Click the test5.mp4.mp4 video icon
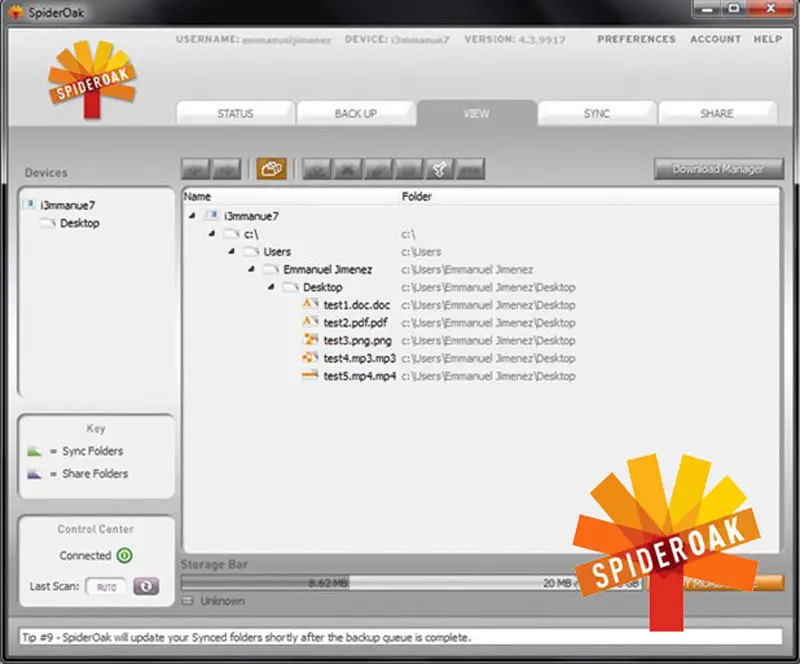Viewport: 800px width, 664px height. [x=310, y=376]
